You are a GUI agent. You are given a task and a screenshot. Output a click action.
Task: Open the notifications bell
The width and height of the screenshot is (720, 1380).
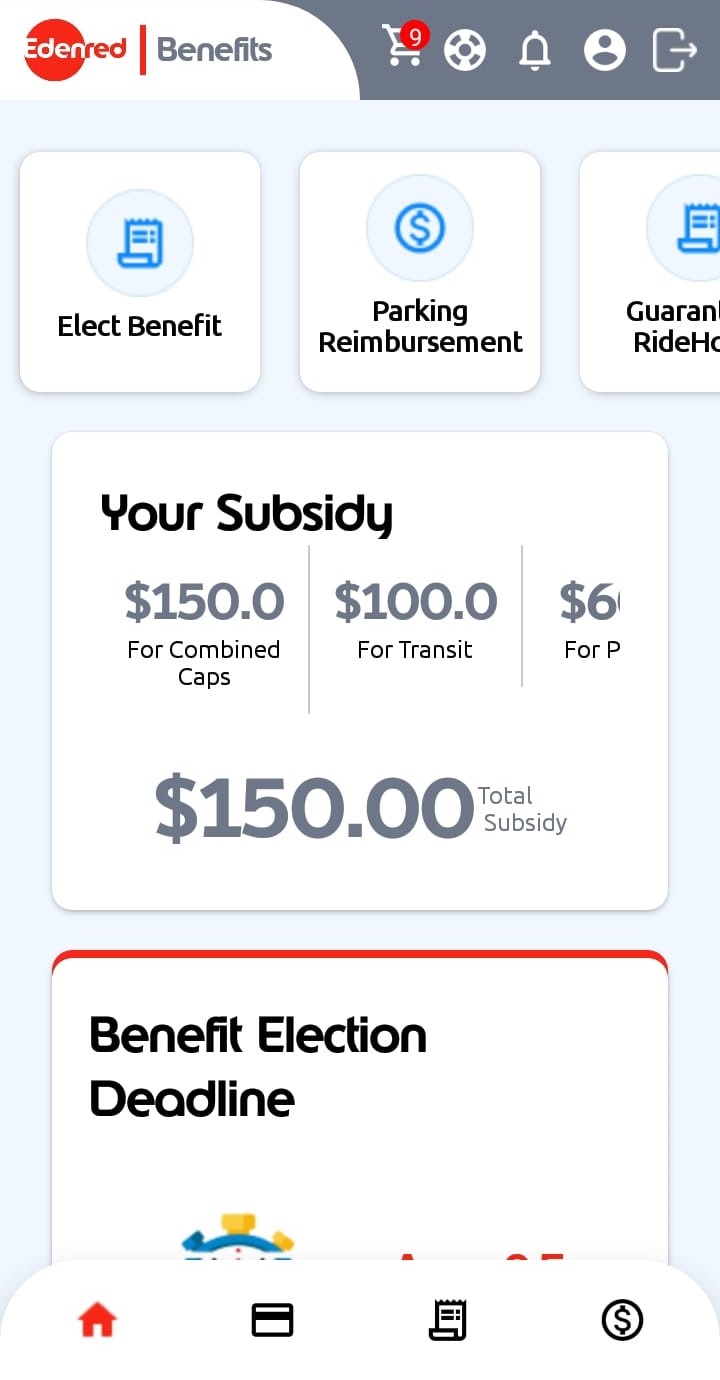535,49
